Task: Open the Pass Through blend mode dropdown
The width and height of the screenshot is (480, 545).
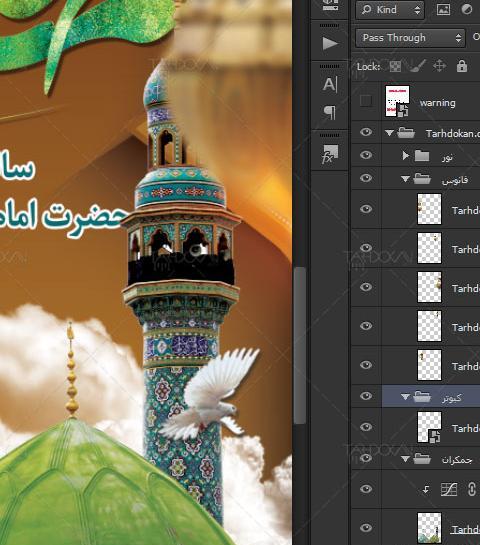Action: coord(410,38)
